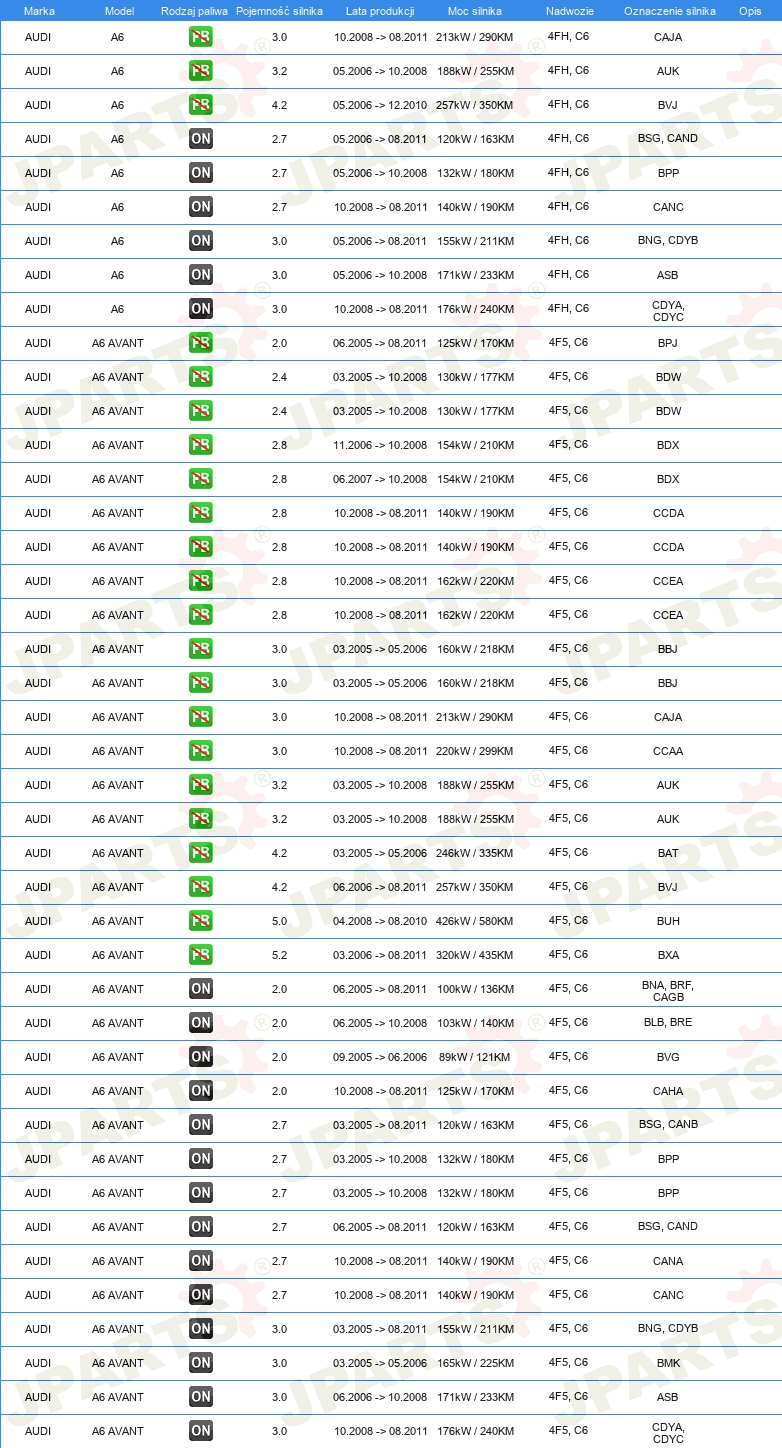
Task: Click the Rodzaj paliwa column header
Action: coord(194,11)
